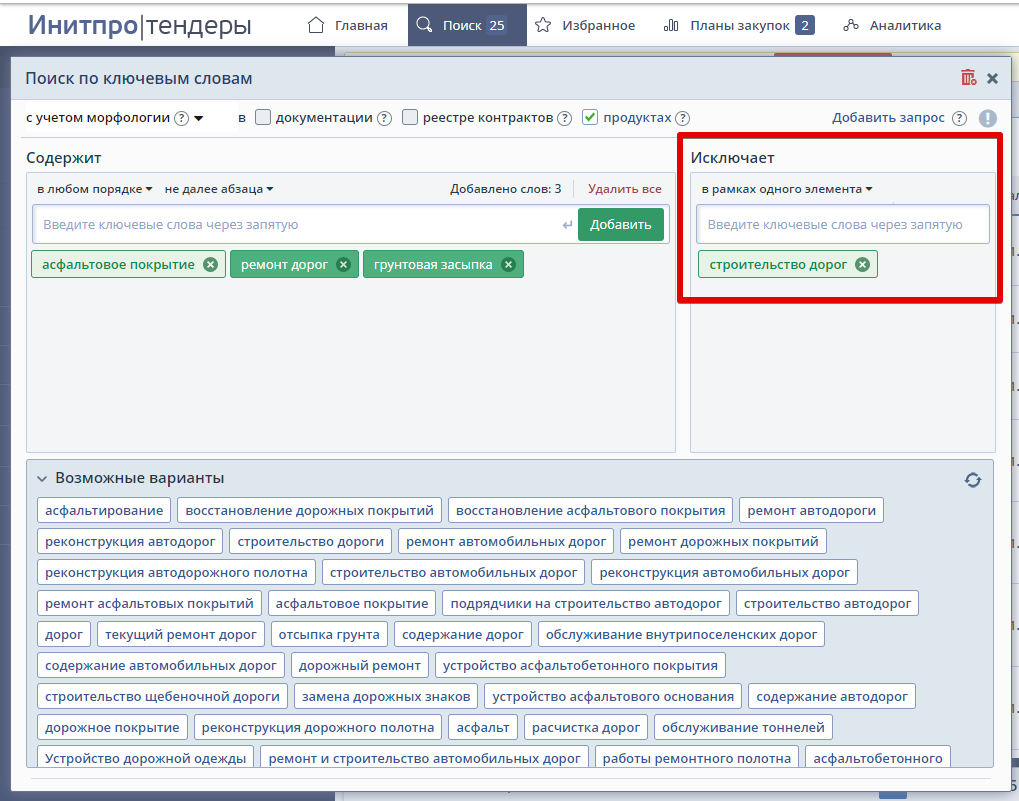This screenshot has height=801, width=1019.
Task: Click the home icon for Главная
Action: pyautogui.click(x=316, y=25)
